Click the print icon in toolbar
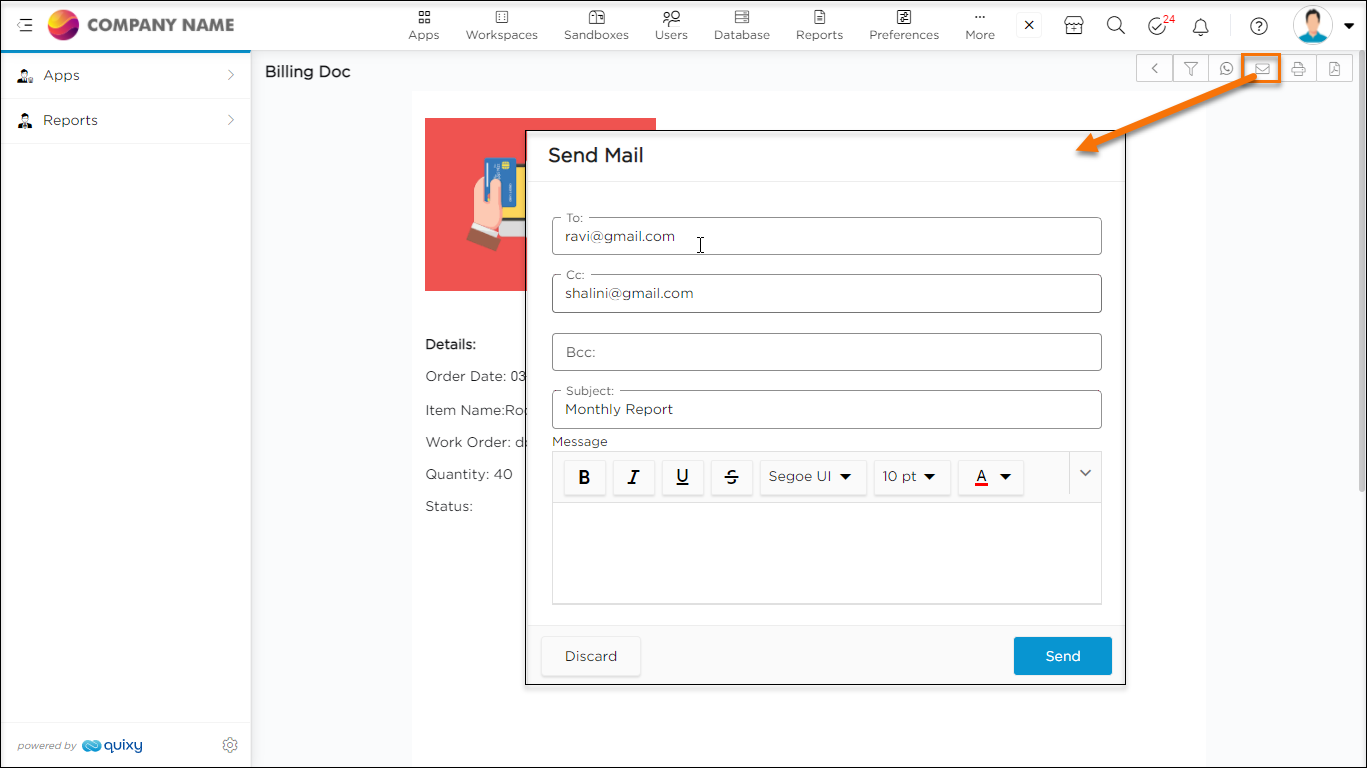The width and height of the screenshot is (1367, 768). click(x=1298, y=69)
